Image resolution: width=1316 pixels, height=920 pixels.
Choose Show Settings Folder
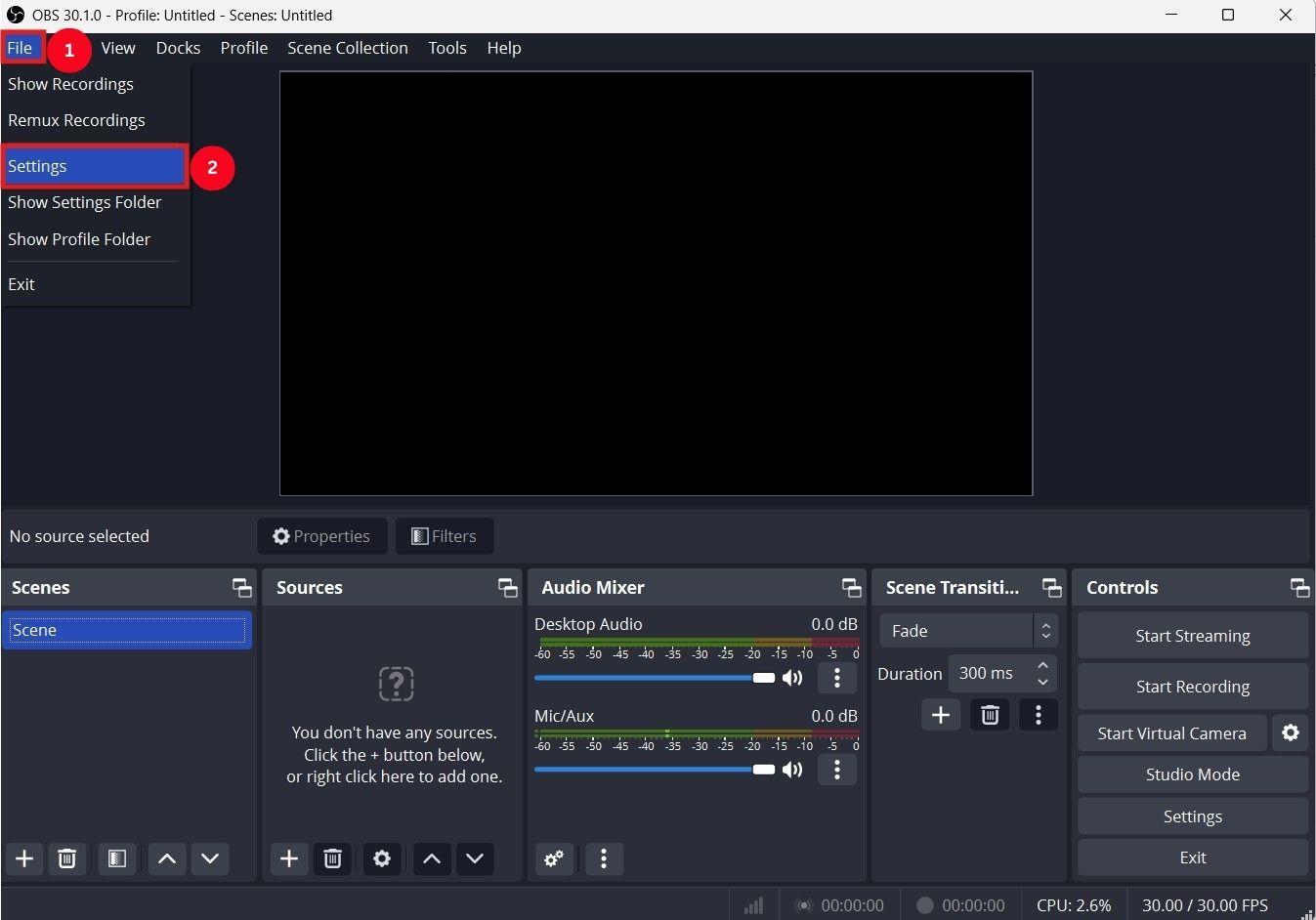(95, 202)
